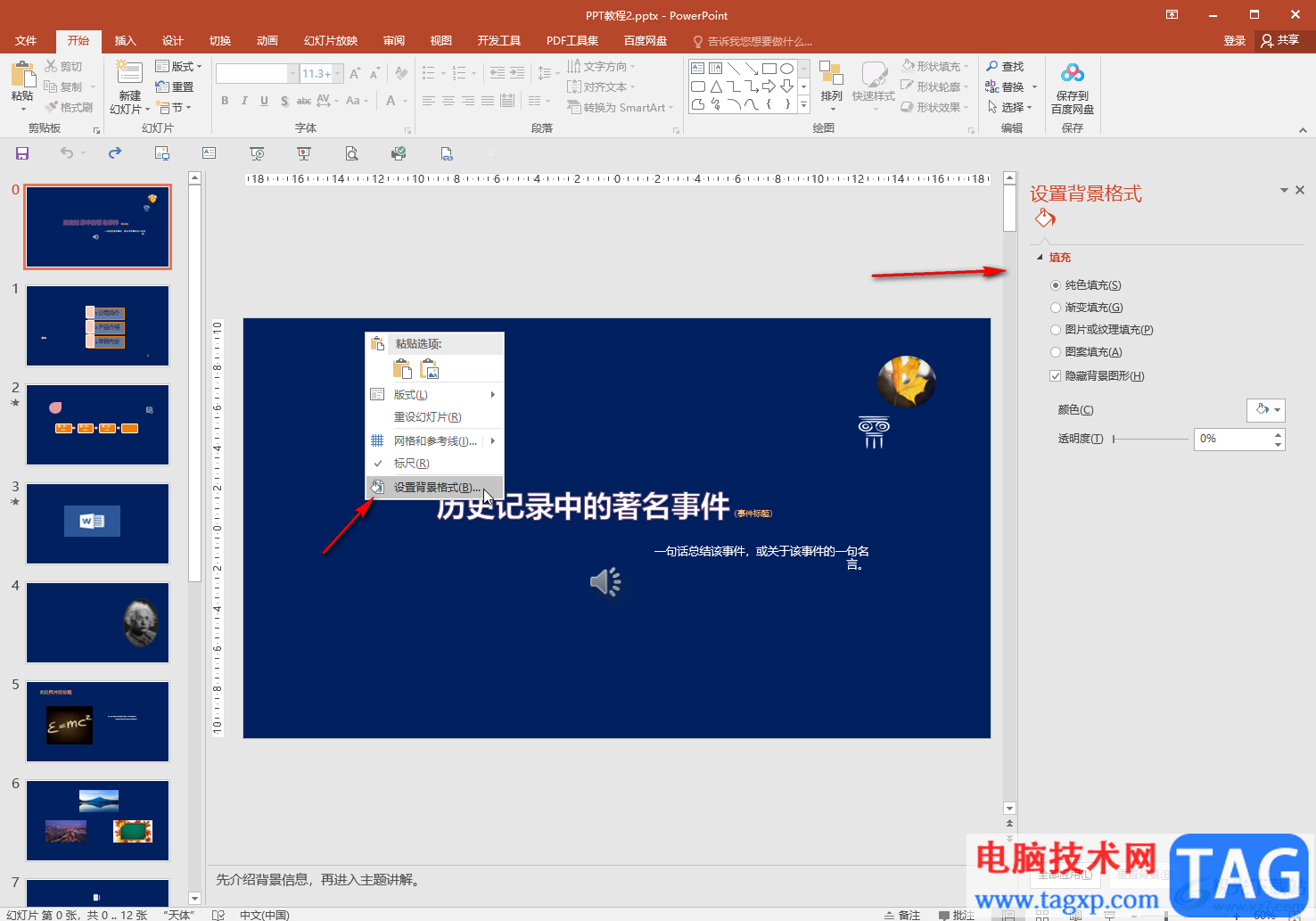This screenshot has width=1316, height=921.
Task: Open the font size dropdown
Action: pyautogui.click(x=338, y=73)
